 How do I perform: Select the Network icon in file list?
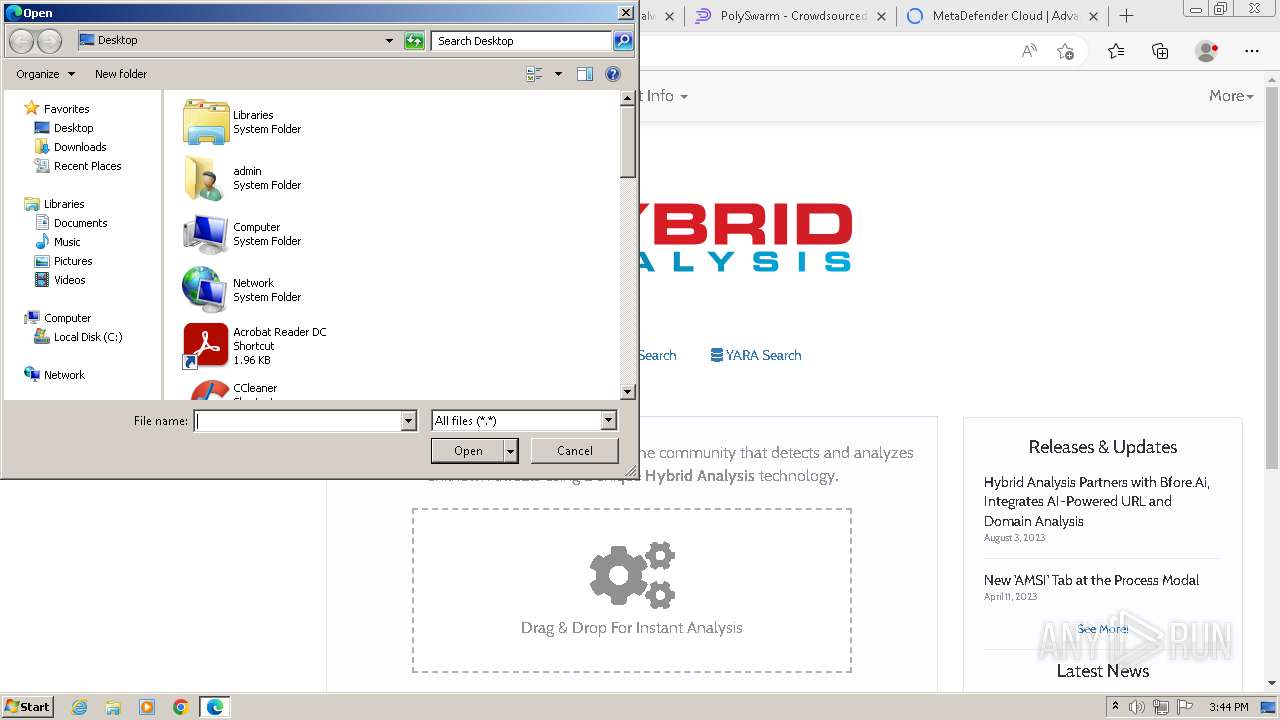[x=206, y=290]
